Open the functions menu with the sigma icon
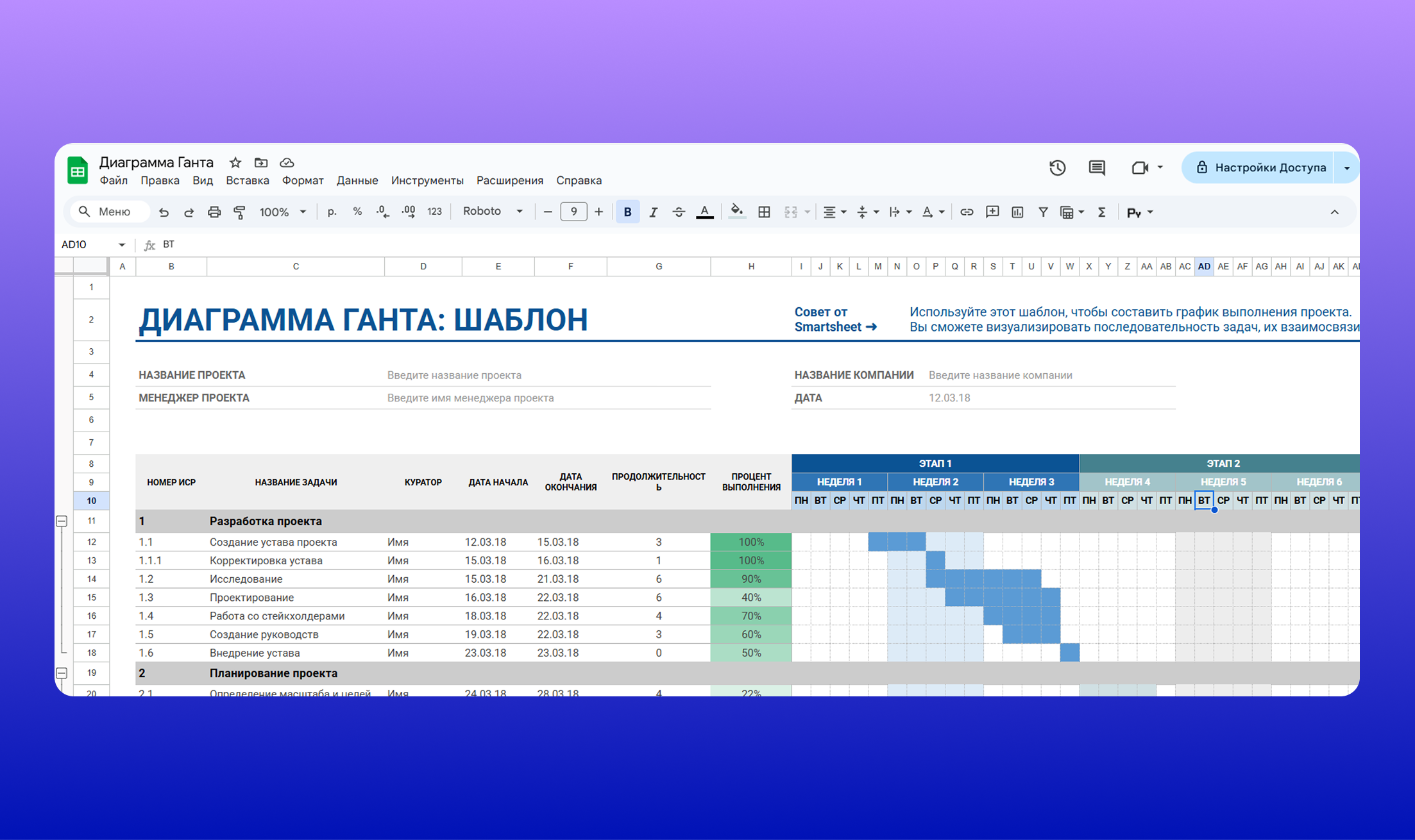The height and width of the screenshot is (840, 1415). coord(1102,212)
